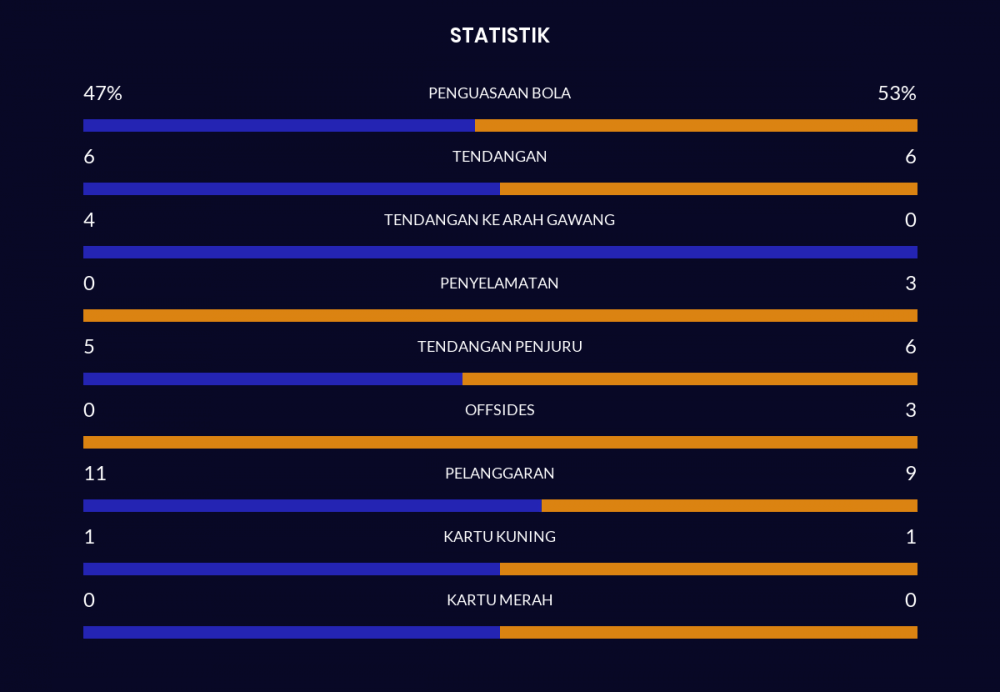Click the Tendangan Penjuru label

pos(499,347)
